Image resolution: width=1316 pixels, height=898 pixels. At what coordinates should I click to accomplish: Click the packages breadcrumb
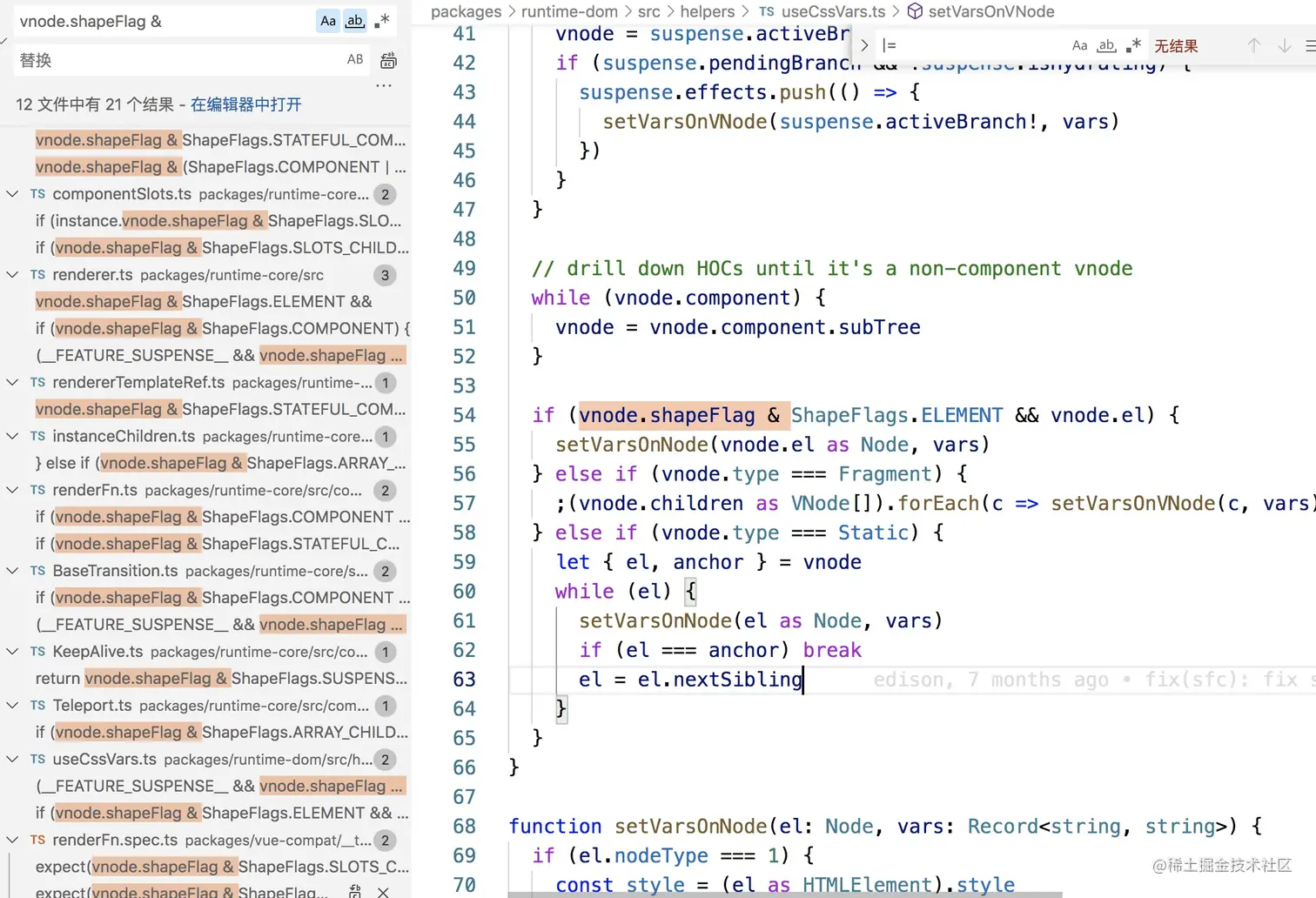point(467,11)
